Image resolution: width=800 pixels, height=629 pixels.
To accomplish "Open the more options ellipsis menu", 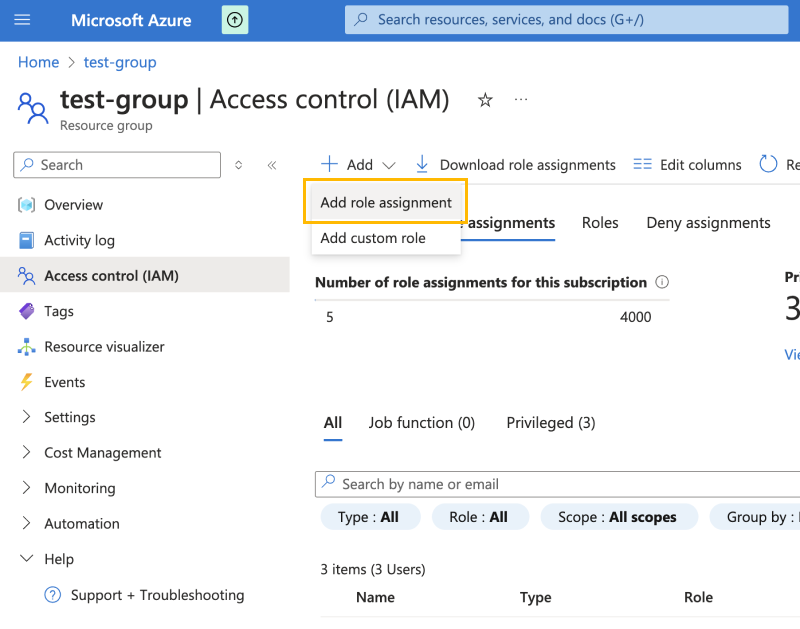I will click(x=521, y=99).
